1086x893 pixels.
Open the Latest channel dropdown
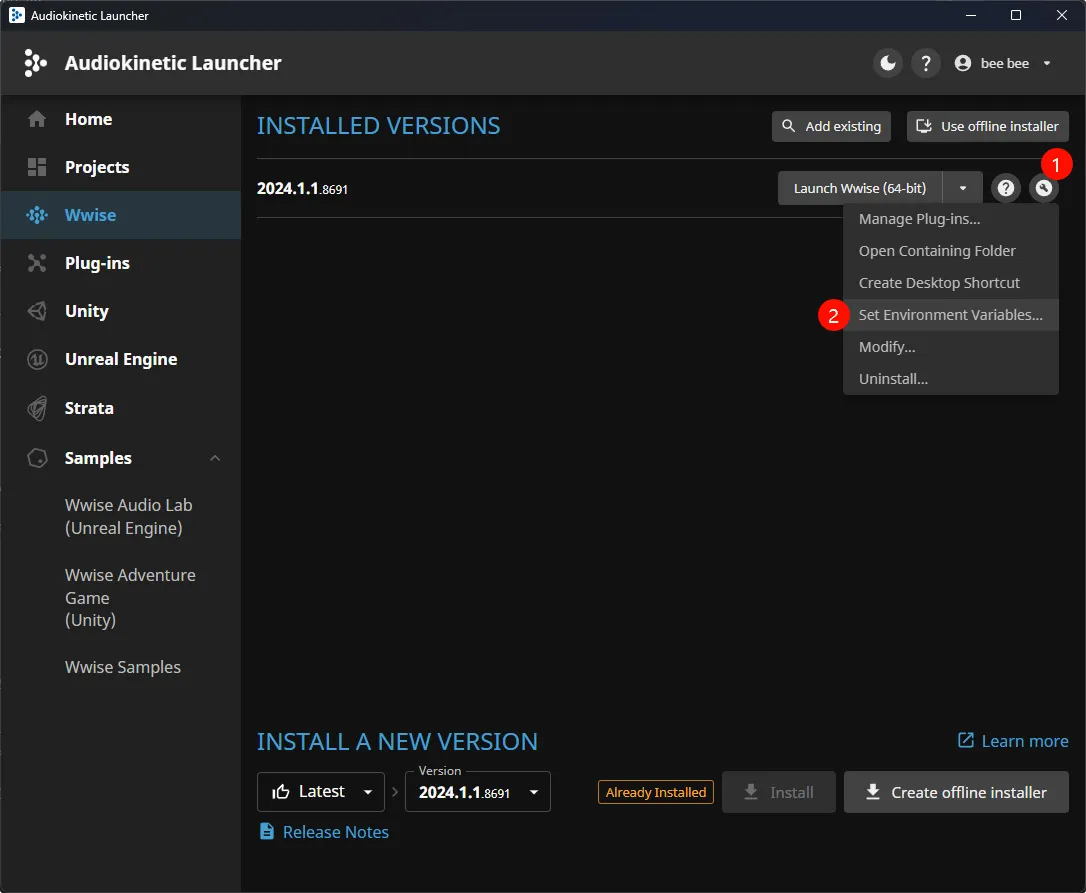[x=321, y=792]
